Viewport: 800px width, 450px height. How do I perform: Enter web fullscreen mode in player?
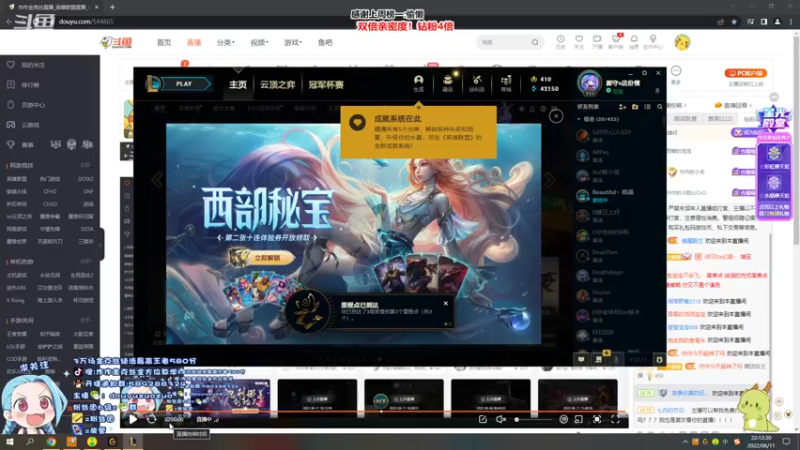[x=597, y=419]
